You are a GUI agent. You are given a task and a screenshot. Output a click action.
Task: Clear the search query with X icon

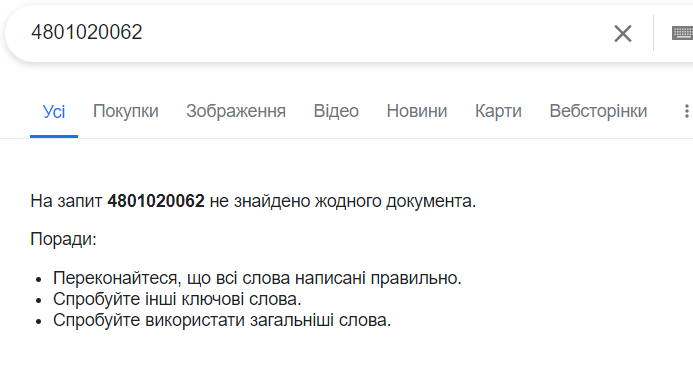623,34
